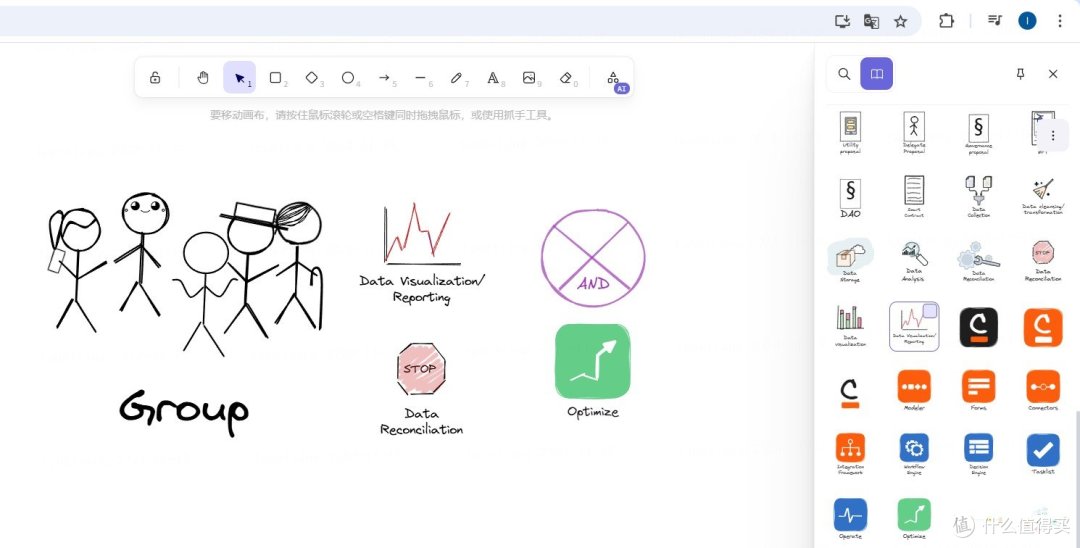Pick the orange Modeler library icon
The width and height of the screenshot is (1080, 548).
tap(914, 390)
